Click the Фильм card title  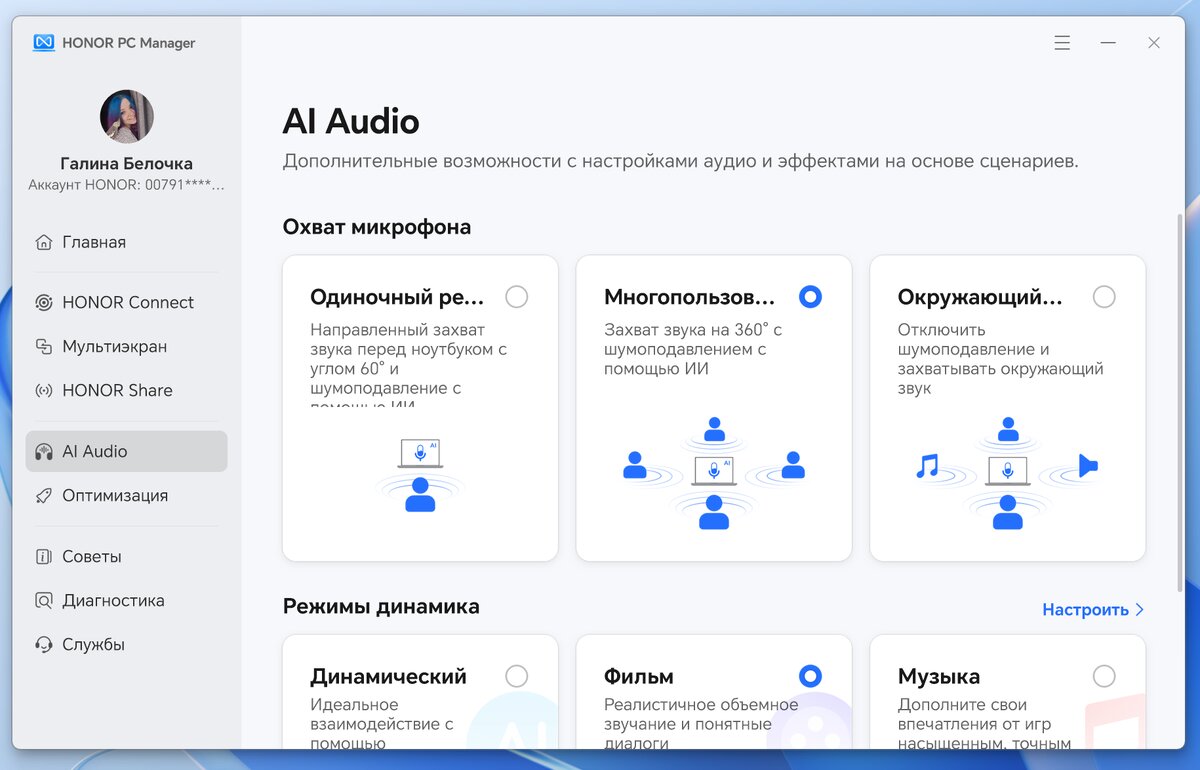(639, 677)
